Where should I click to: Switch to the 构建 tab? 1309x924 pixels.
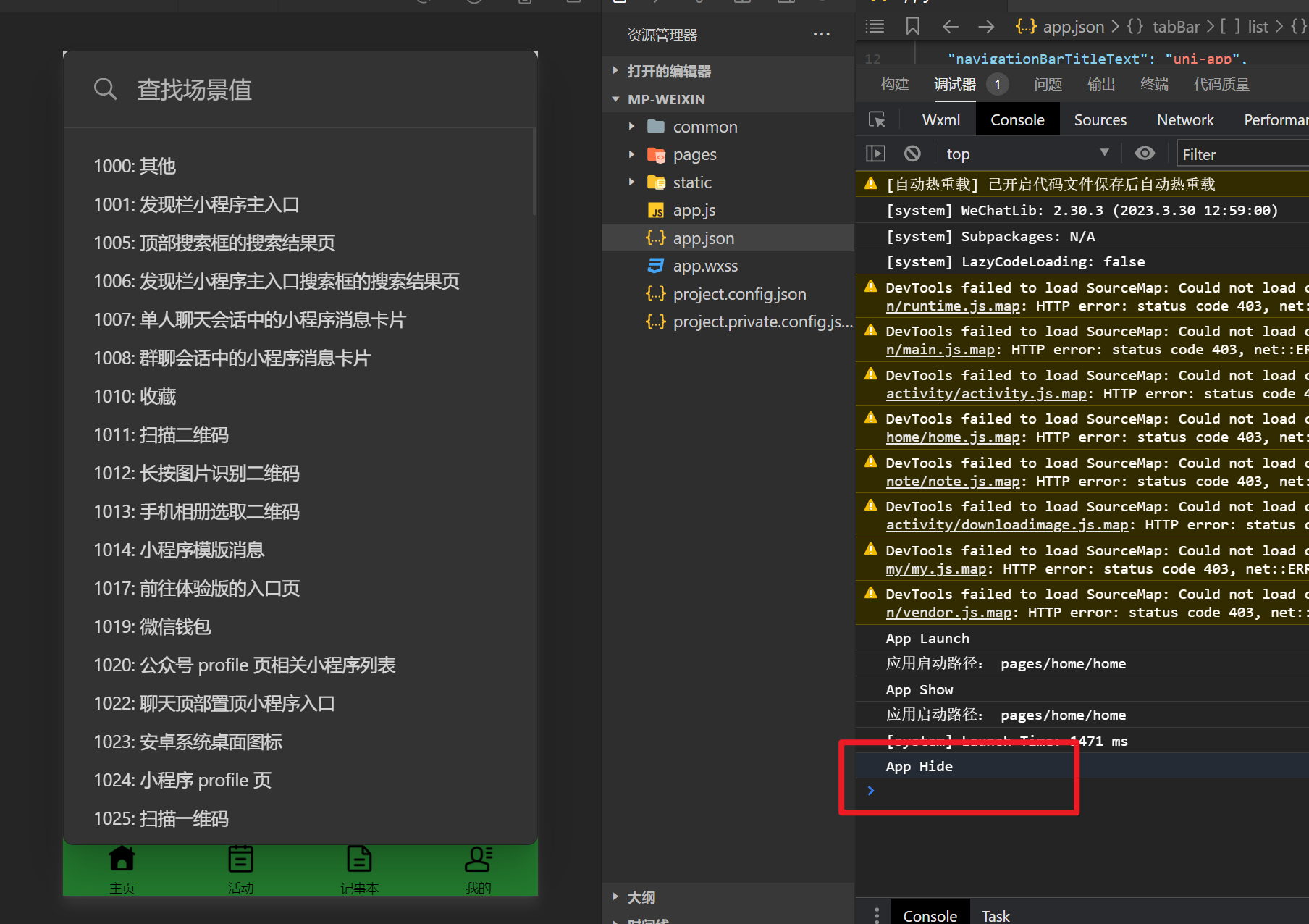point(895,84)
